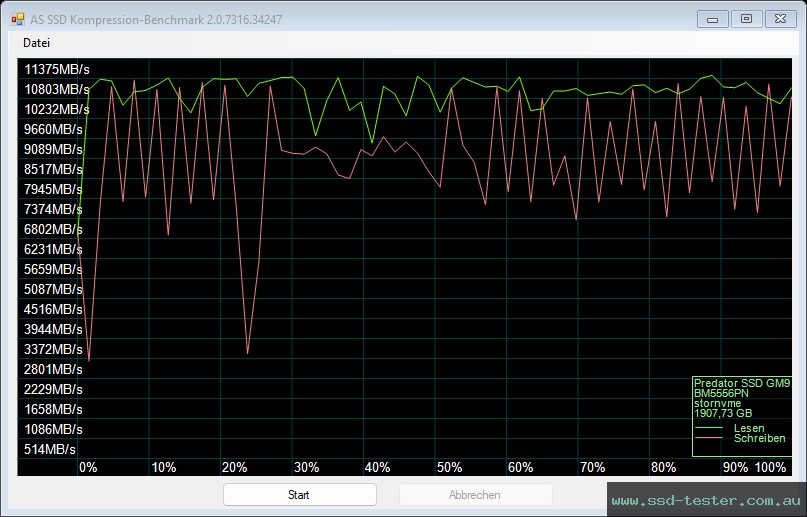The image size is (807, 517).
Task: Click the 60% x-axis label
Action: (x=520, y=468)
